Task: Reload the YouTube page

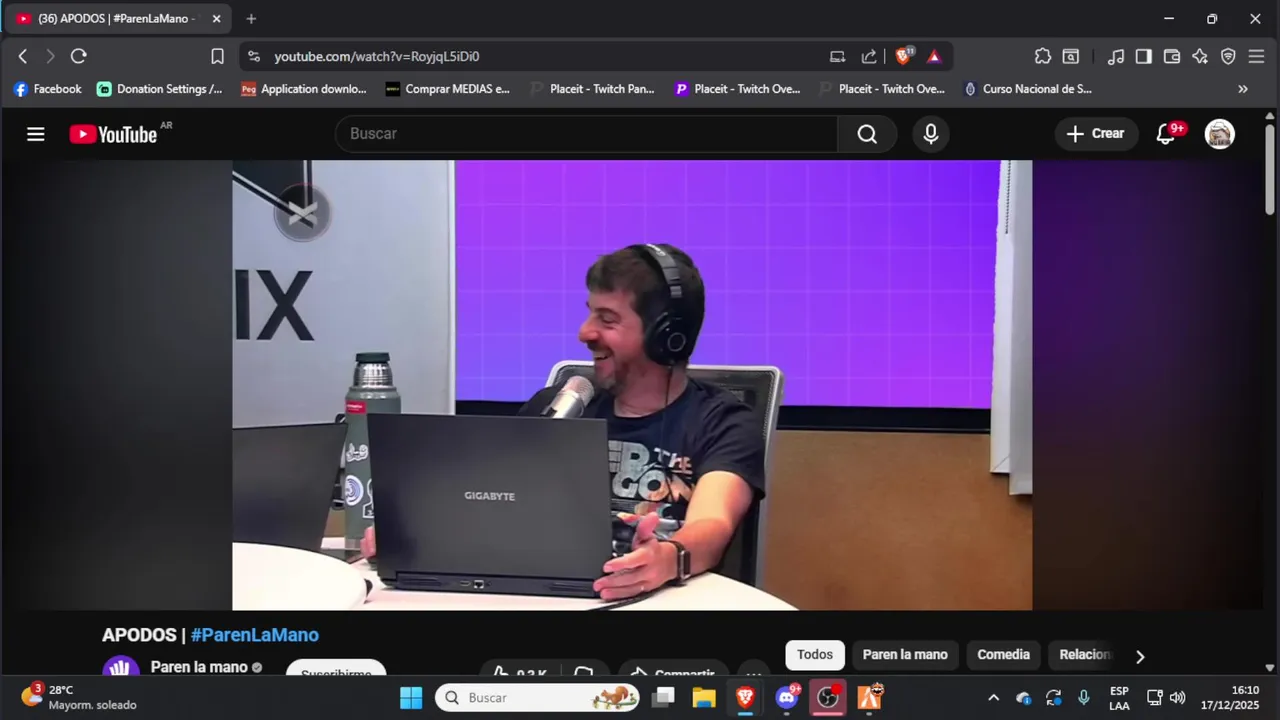Action: coord(79,57)
